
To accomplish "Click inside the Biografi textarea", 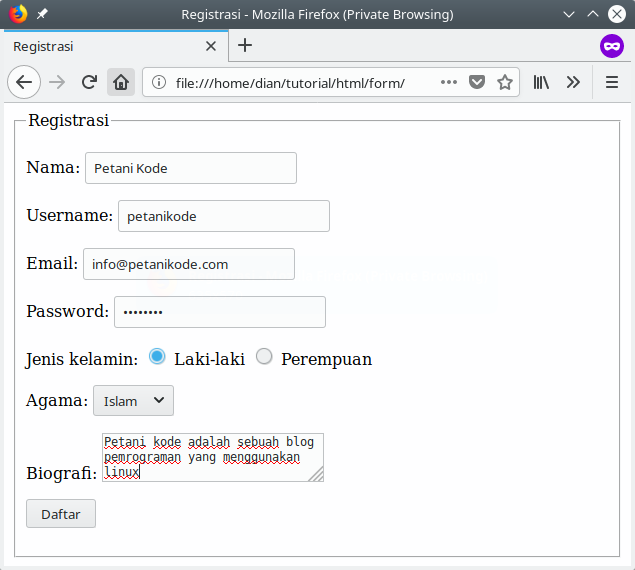I will [213, 457].
